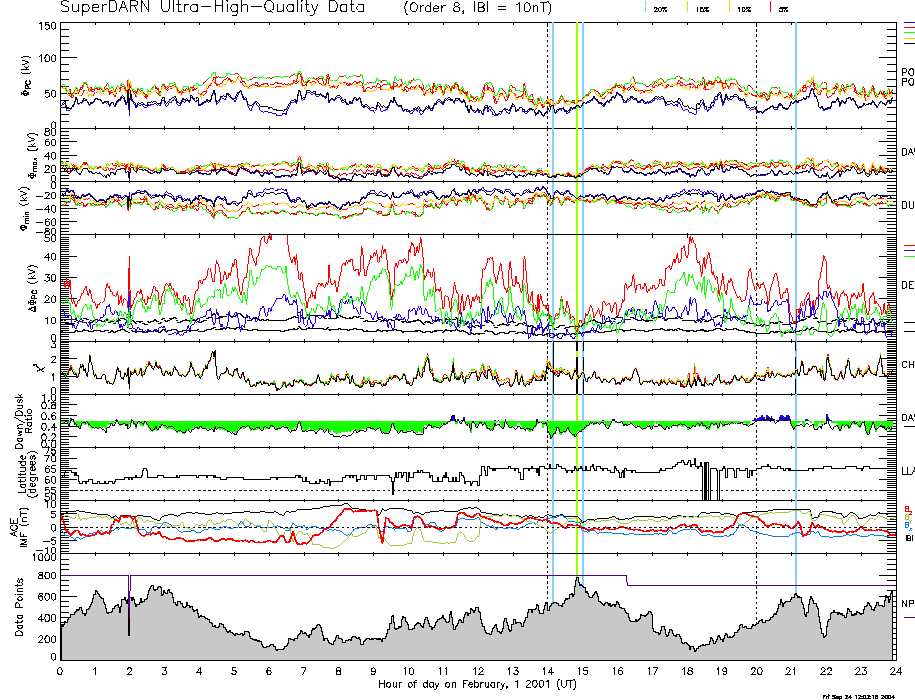The height and width of the screenshot is (700, 915).
Task: Click the 15% legend entry
Action: point(702,8)
